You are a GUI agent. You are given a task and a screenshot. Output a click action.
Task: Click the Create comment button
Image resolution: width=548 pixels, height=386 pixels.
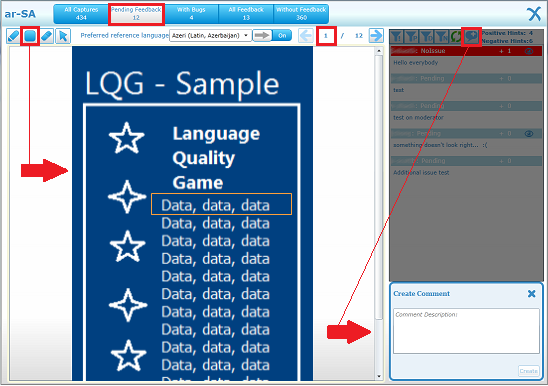click(x=528, y=371)
